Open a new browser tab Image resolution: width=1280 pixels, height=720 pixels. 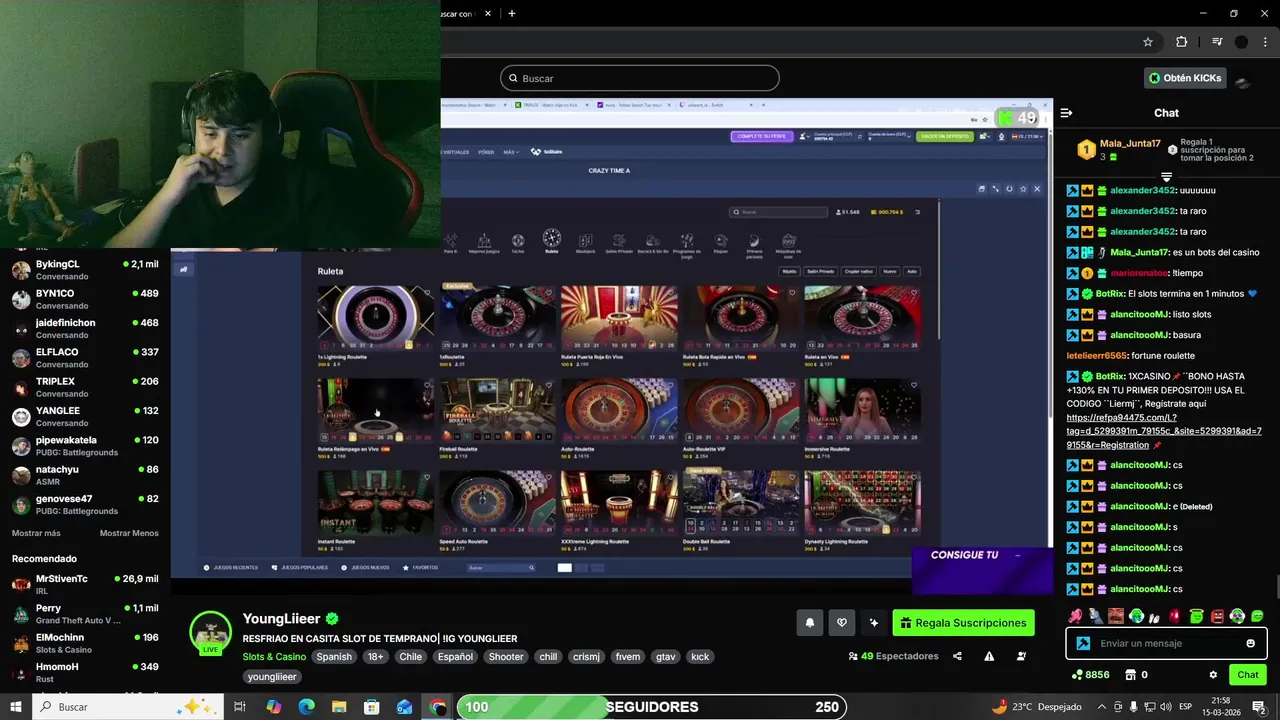click(512, 13)
